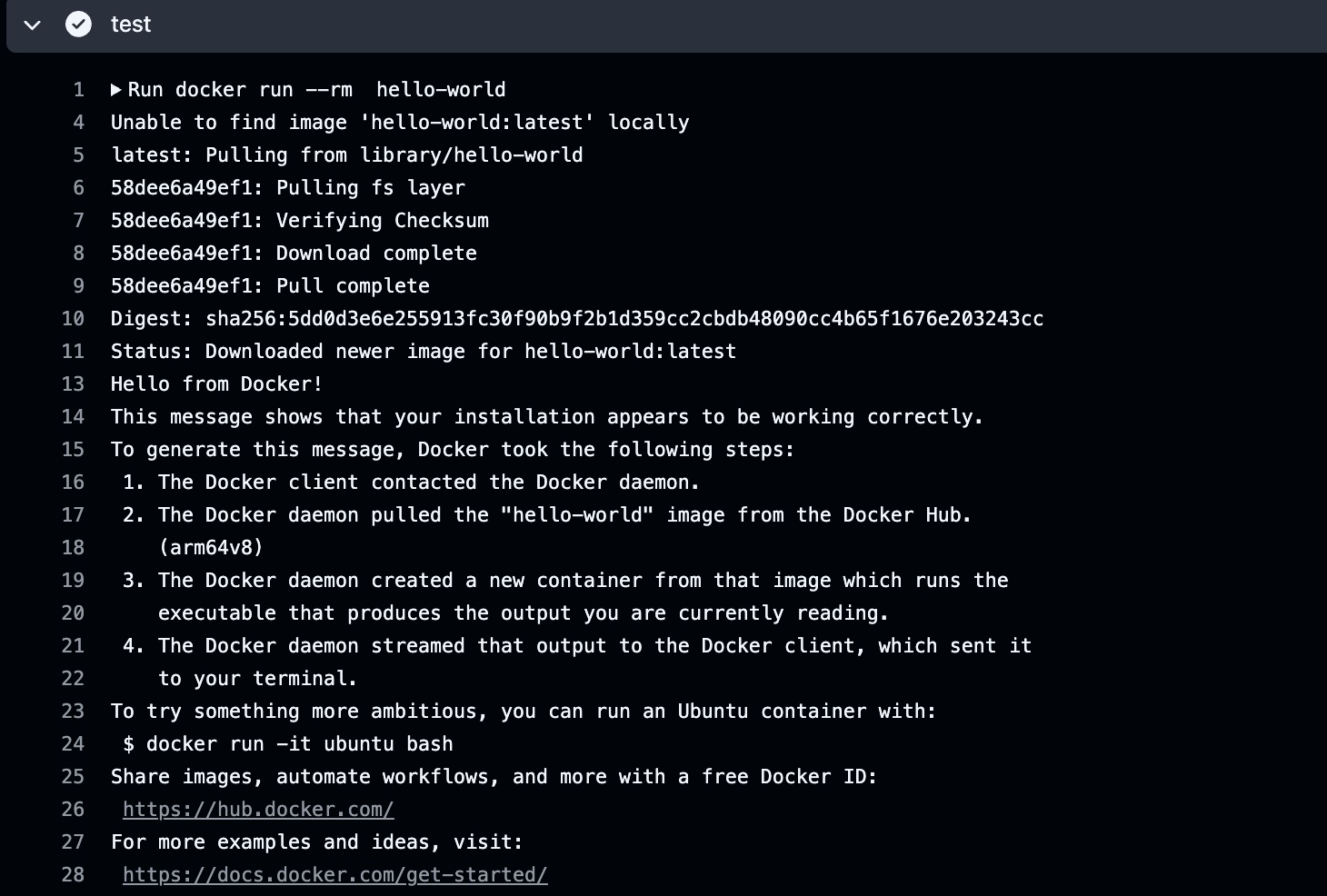
Task: Click the "to your terminal." line
Action: coord(258,679)
